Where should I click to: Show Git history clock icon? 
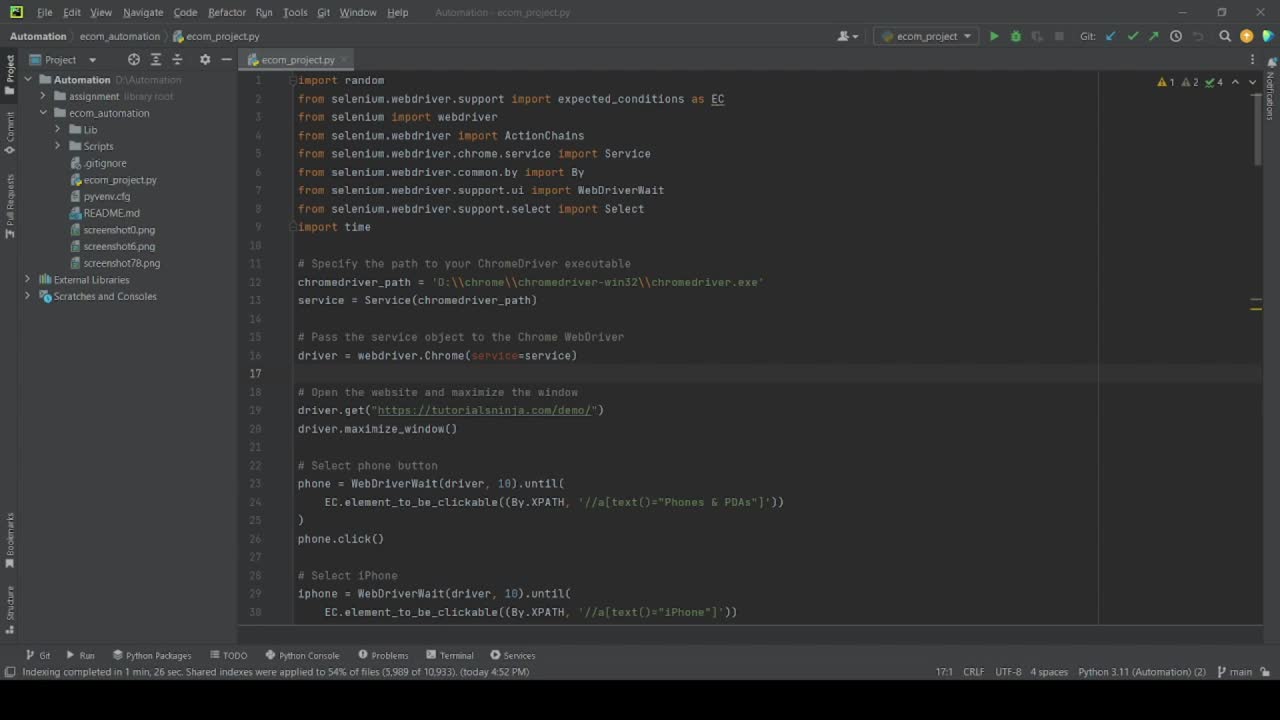[x=1176, y=36]
